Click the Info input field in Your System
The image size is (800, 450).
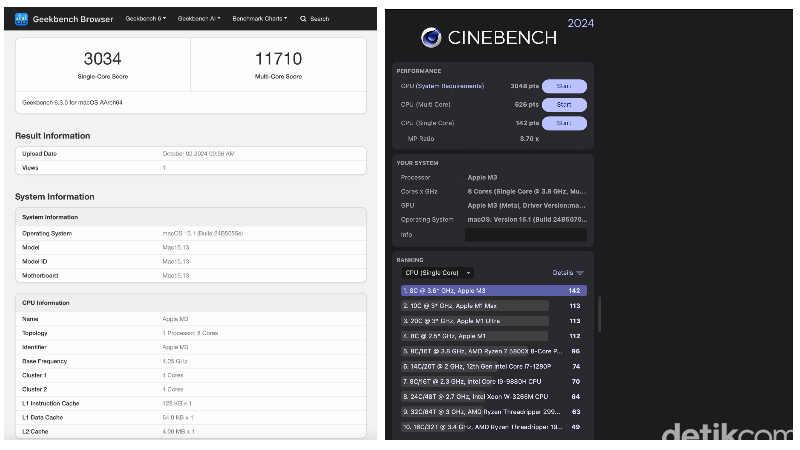(x=526, y=235)
